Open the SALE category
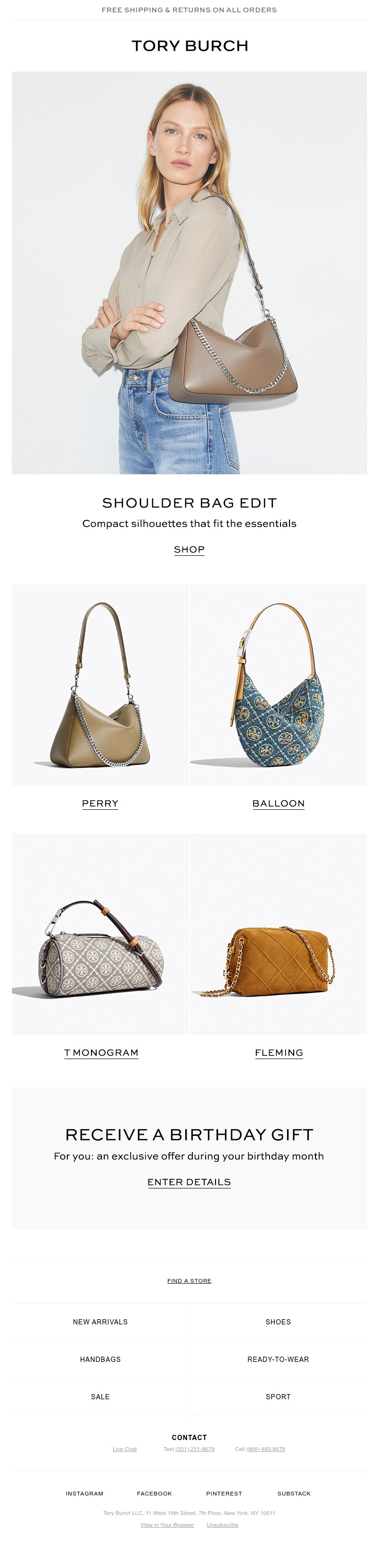Screen dimensions: 379x1568 [100, 1397]
